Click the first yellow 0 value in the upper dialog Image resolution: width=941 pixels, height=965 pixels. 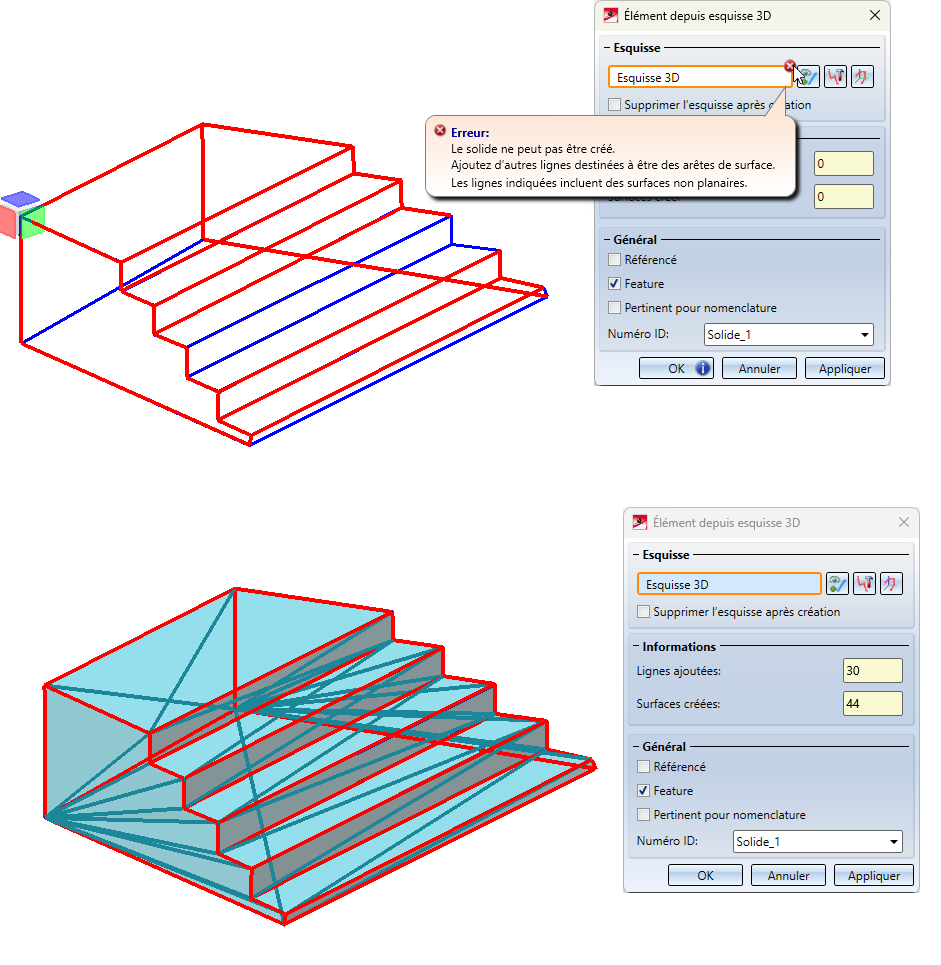[844, 164]
